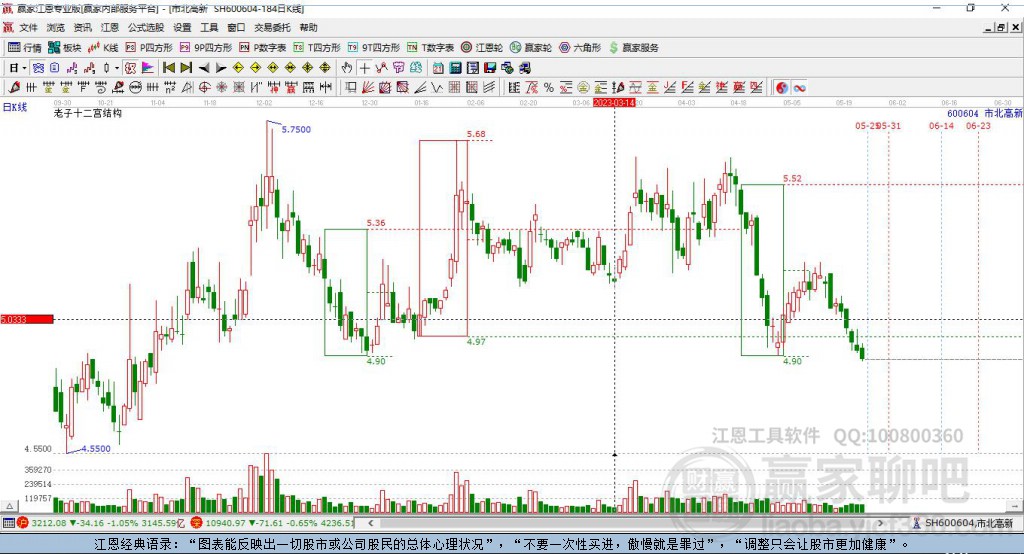This screenshot has height=554, width=1024.
Task: Expand the candlestick style dropdown arrow
Action: pos(117,68)
